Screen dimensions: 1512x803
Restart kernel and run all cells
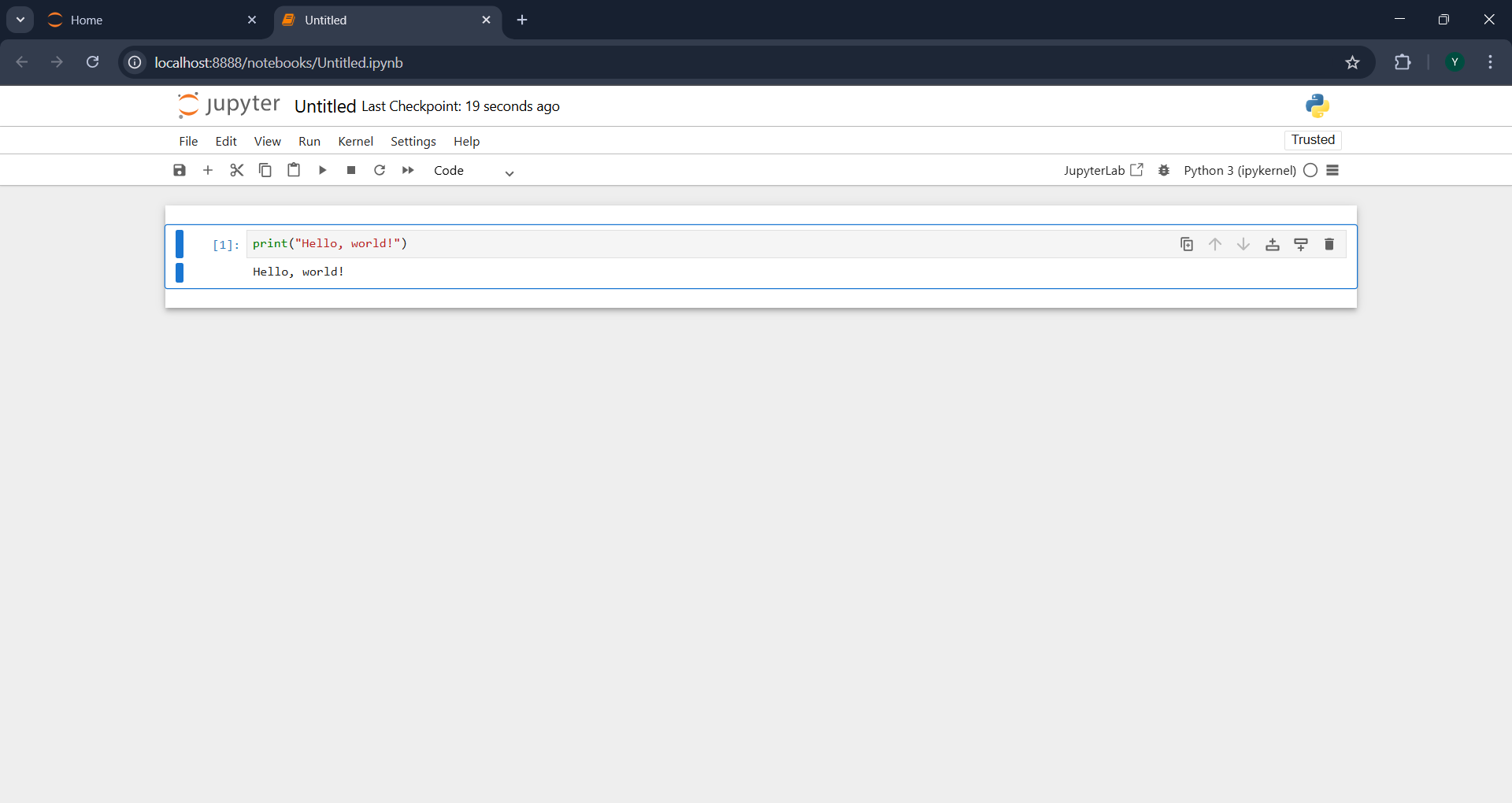[408, 170]
